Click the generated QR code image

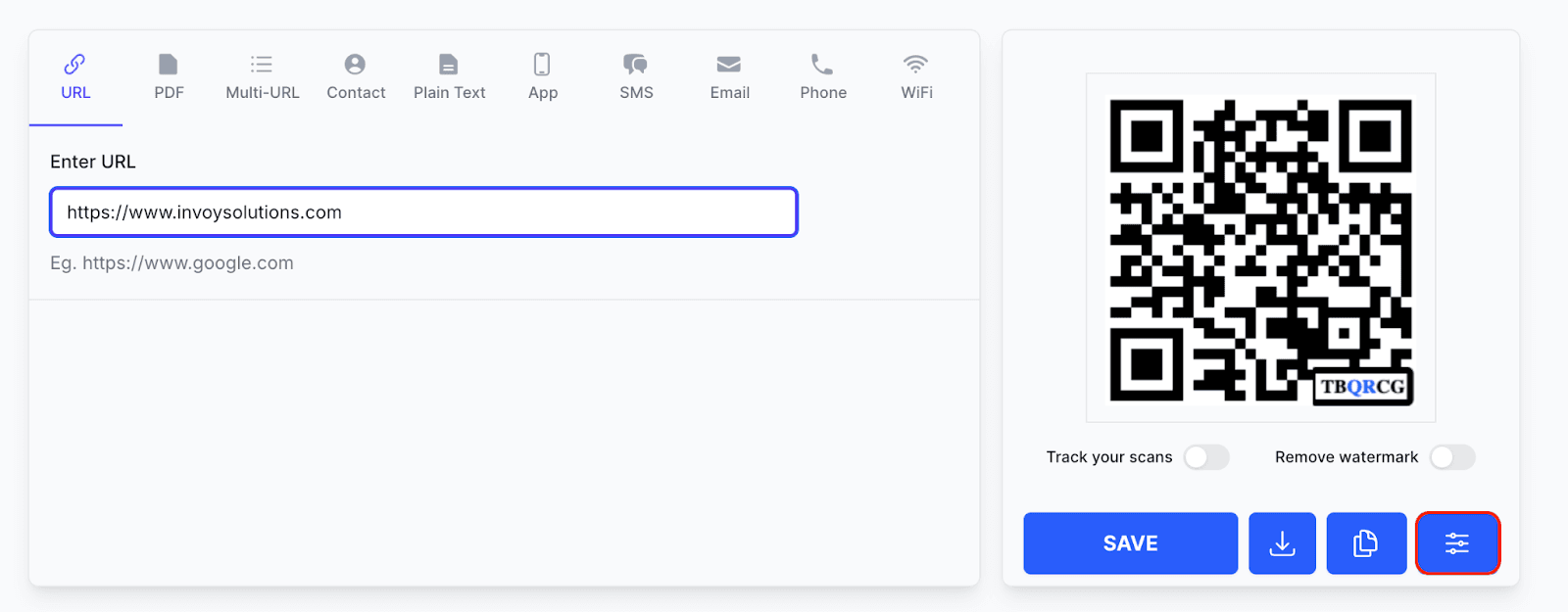[x=1260, y=248]
